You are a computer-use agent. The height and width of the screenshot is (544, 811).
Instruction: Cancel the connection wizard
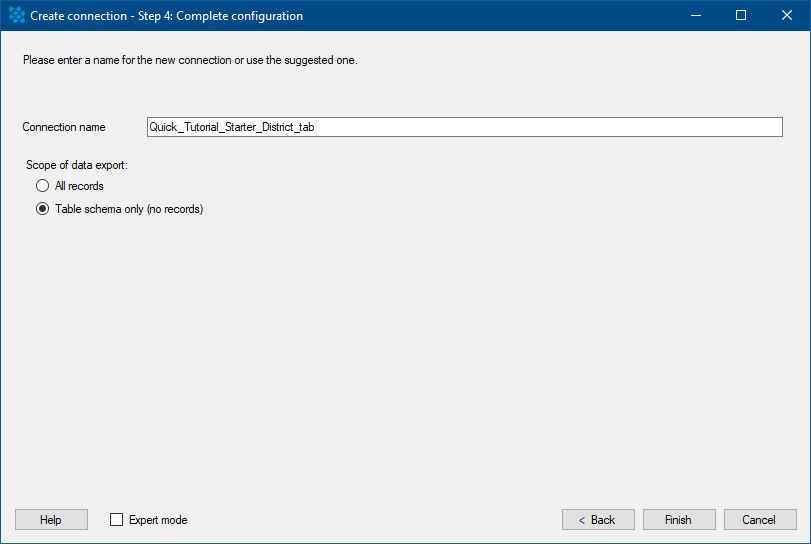(760, 520)
